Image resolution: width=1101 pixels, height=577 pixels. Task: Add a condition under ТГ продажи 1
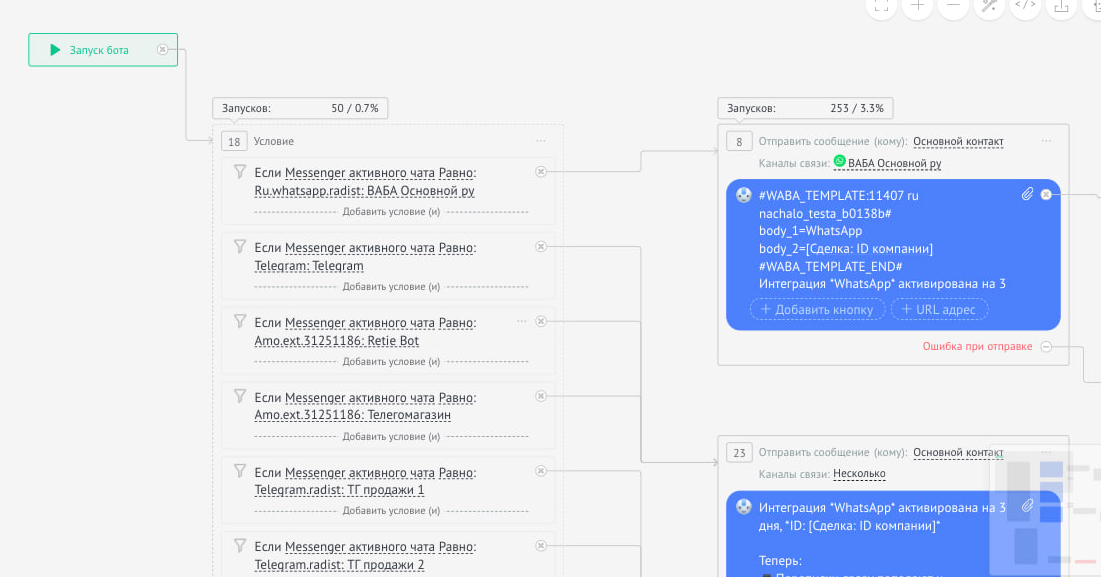[391, 511]
